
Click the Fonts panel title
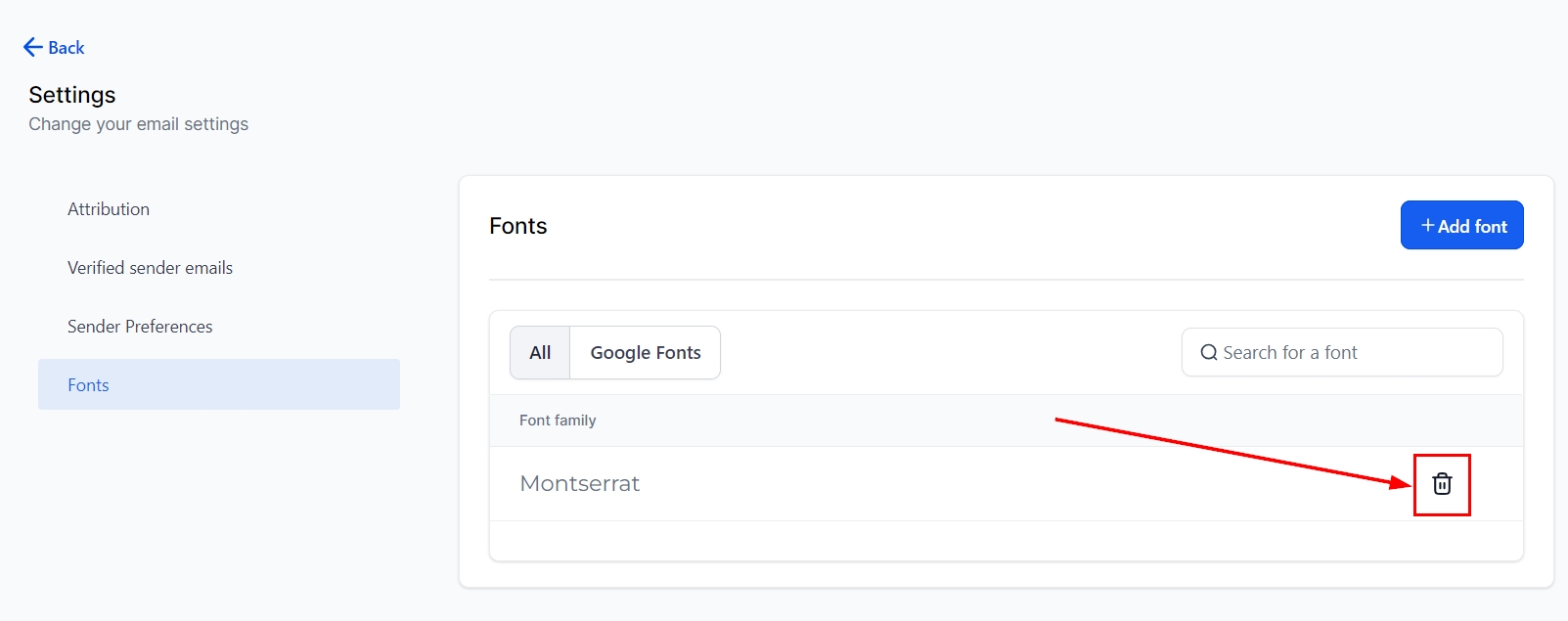tap(518, 226)
